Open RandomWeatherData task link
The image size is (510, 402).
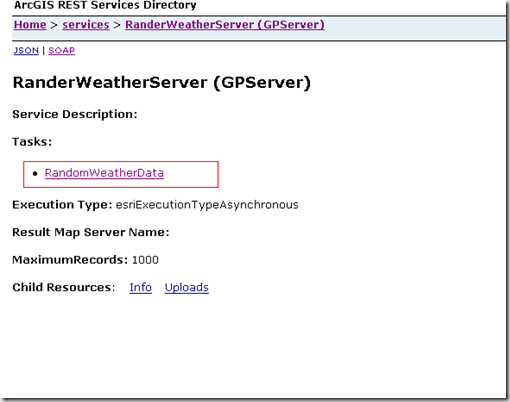point(104,173)
